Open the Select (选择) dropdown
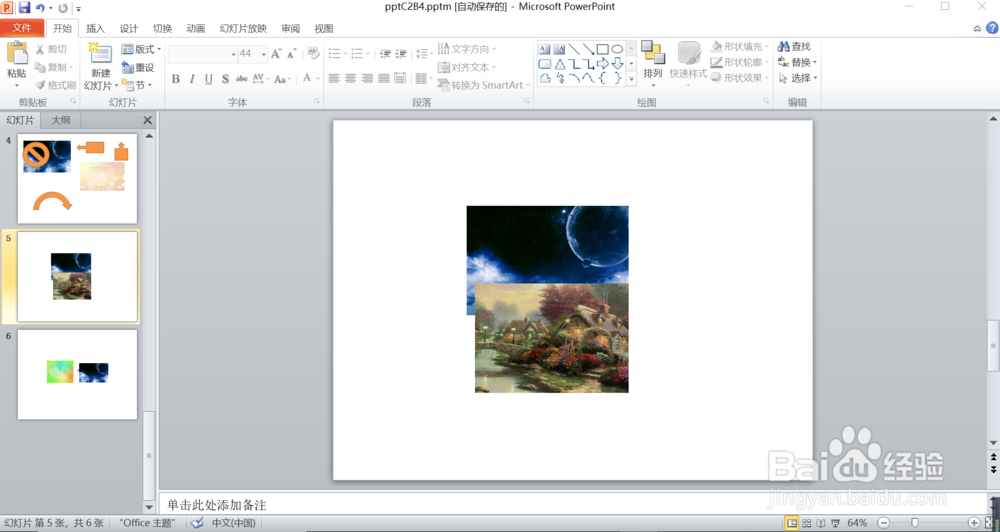Screen dimensions: 1000x532 click(x=797, y=78)
